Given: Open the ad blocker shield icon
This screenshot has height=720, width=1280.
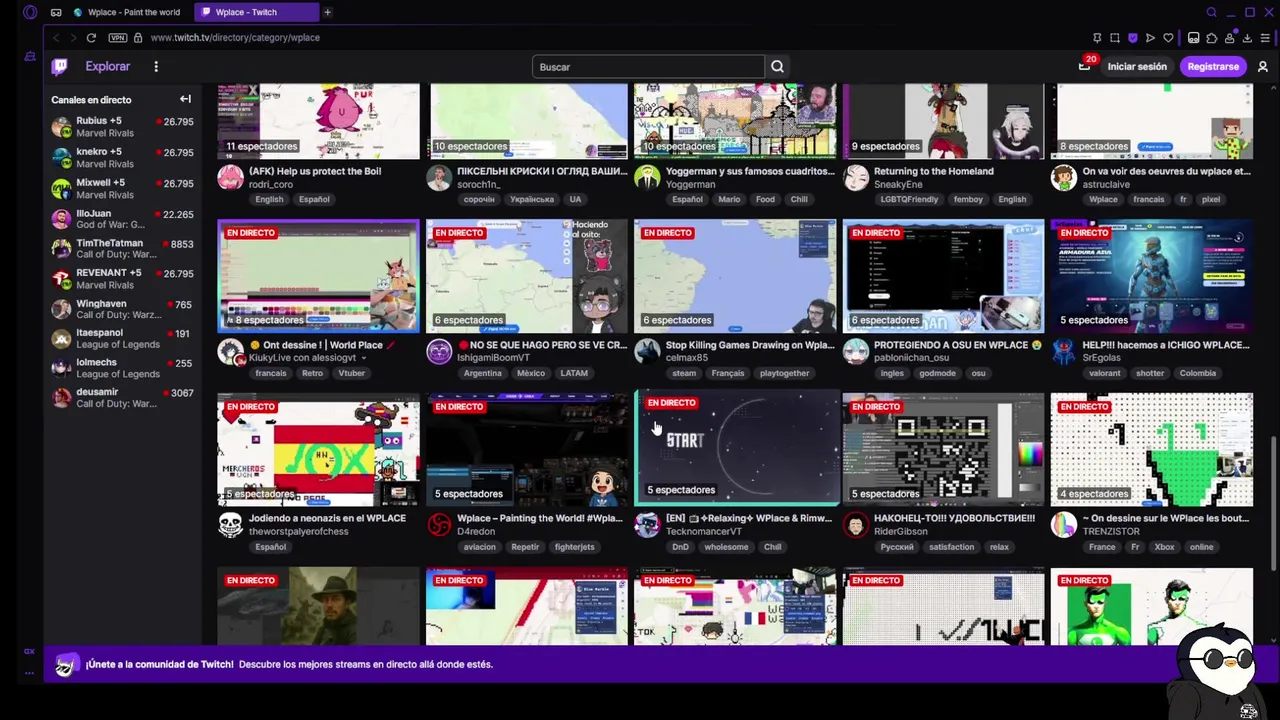Looking at the screenshot, I should [1133, 38].
